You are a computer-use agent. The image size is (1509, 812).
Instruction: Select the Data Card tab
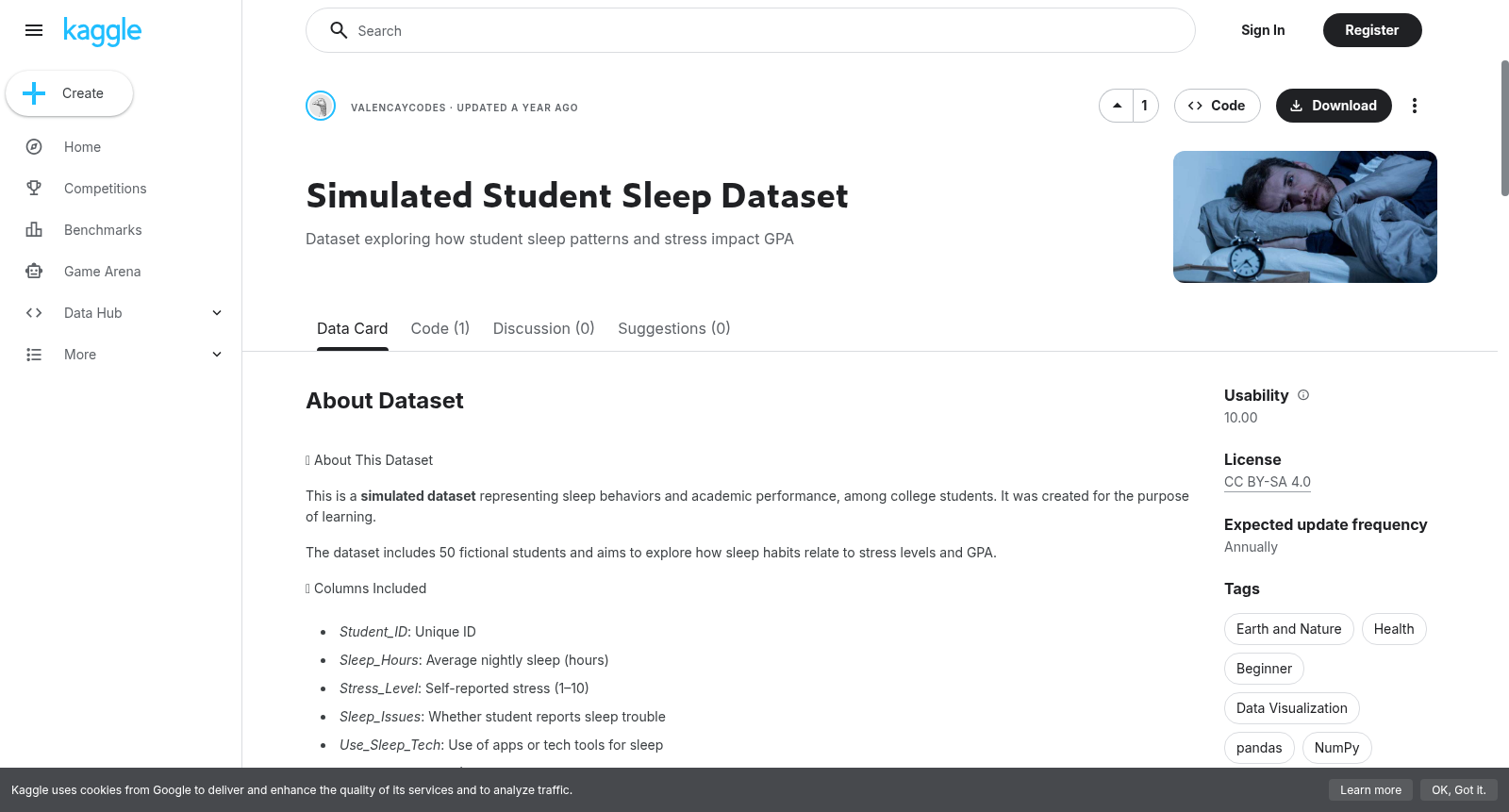point(353,328)
